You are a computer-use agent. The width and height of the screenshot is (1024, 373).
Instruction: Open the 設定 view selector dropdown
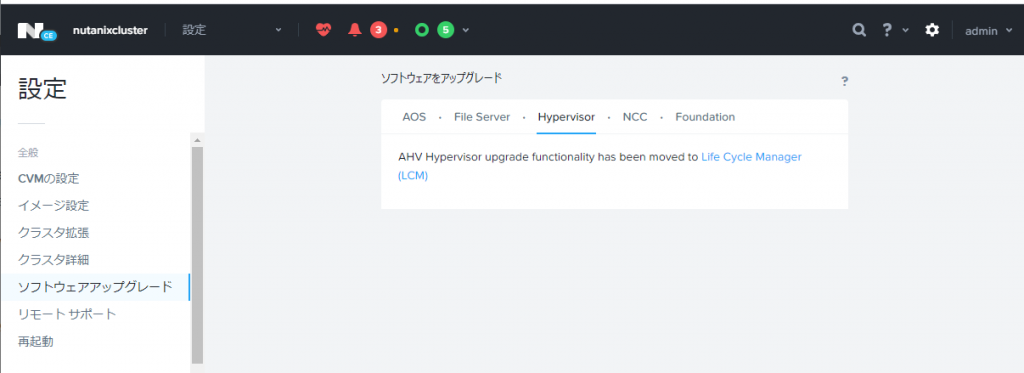click(232, 30)
